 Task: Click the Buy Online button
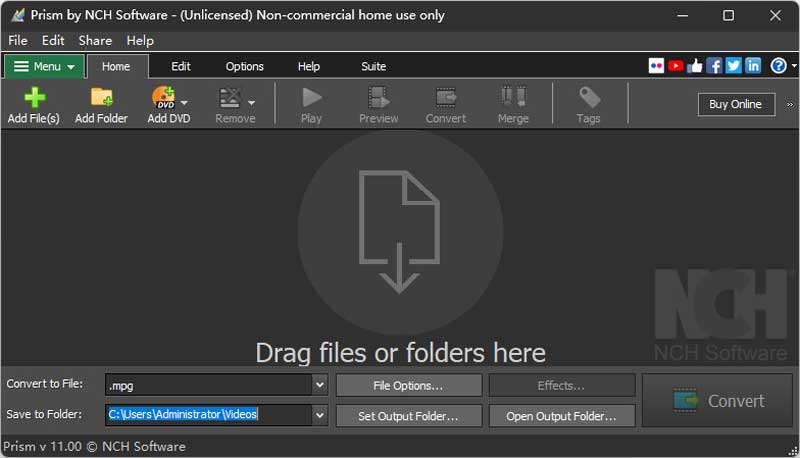point(736,104)
